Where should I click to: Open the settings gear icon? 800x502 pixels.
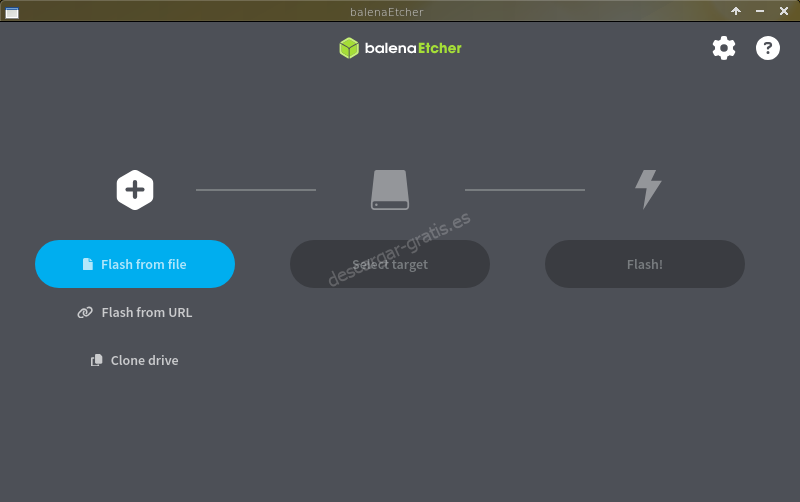click(723, 48)
